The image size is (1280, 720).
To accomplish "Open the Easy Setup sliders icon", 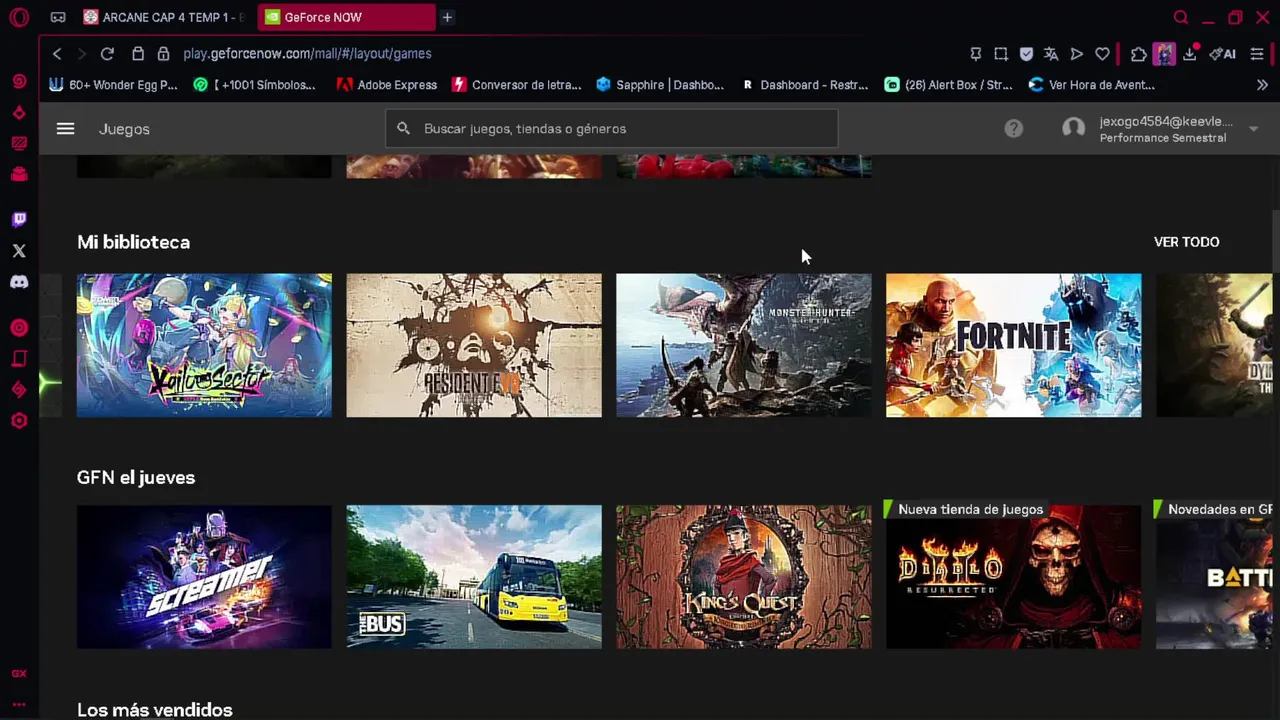I will pos(1257,54).
